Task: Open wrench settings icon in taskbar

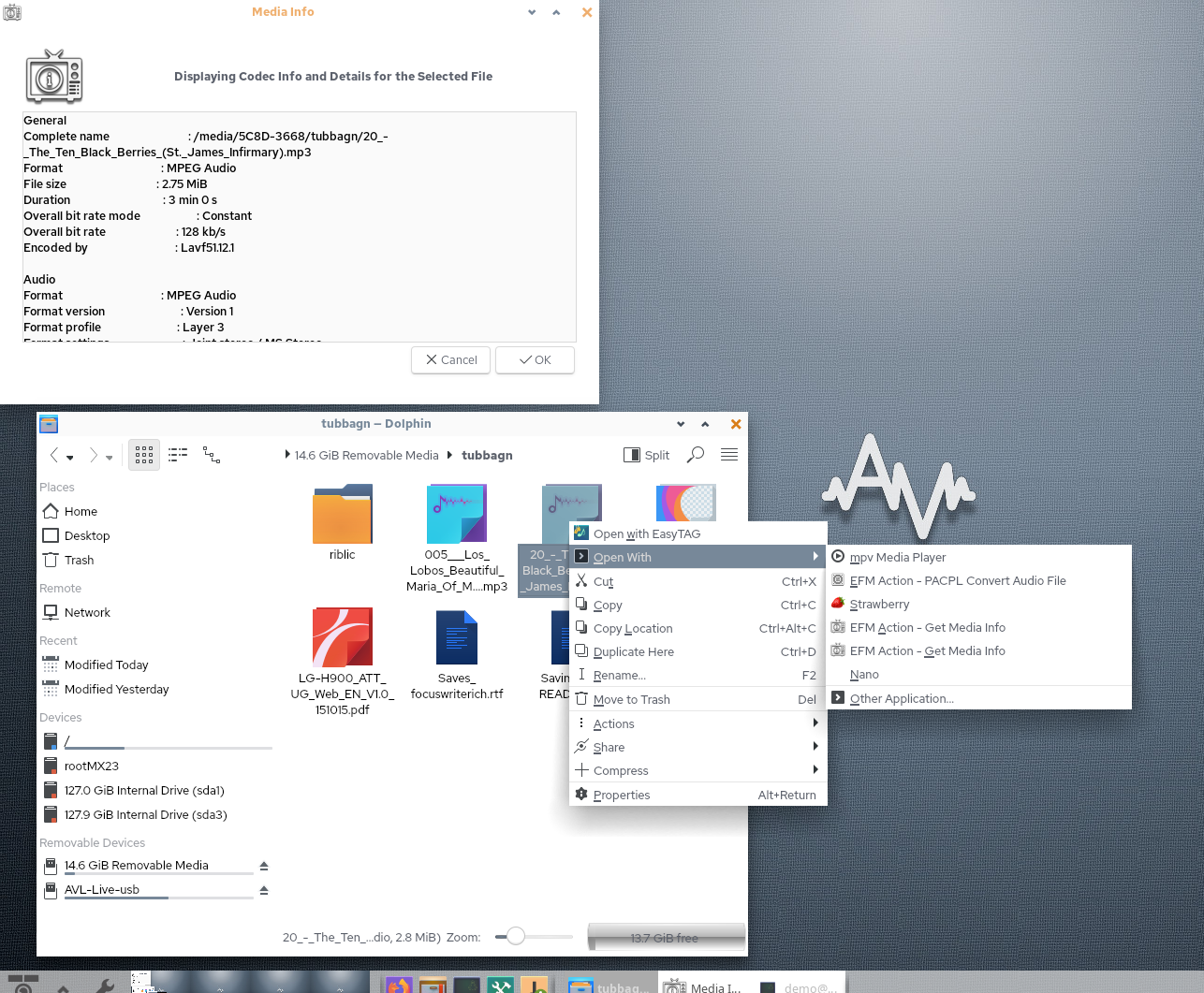Action: click(x=105, y=985)
